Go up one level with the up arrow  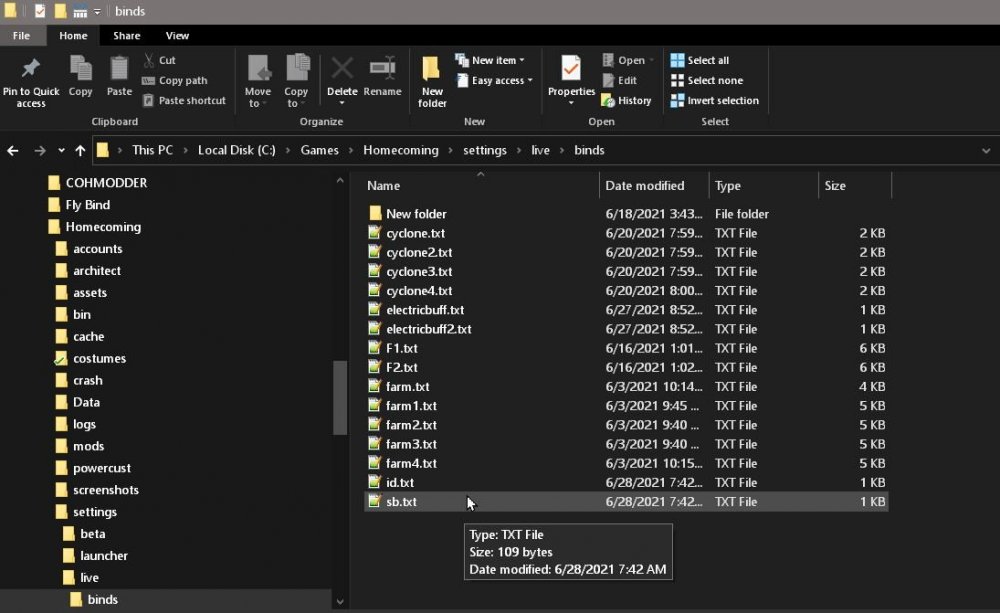coord(80,150)
